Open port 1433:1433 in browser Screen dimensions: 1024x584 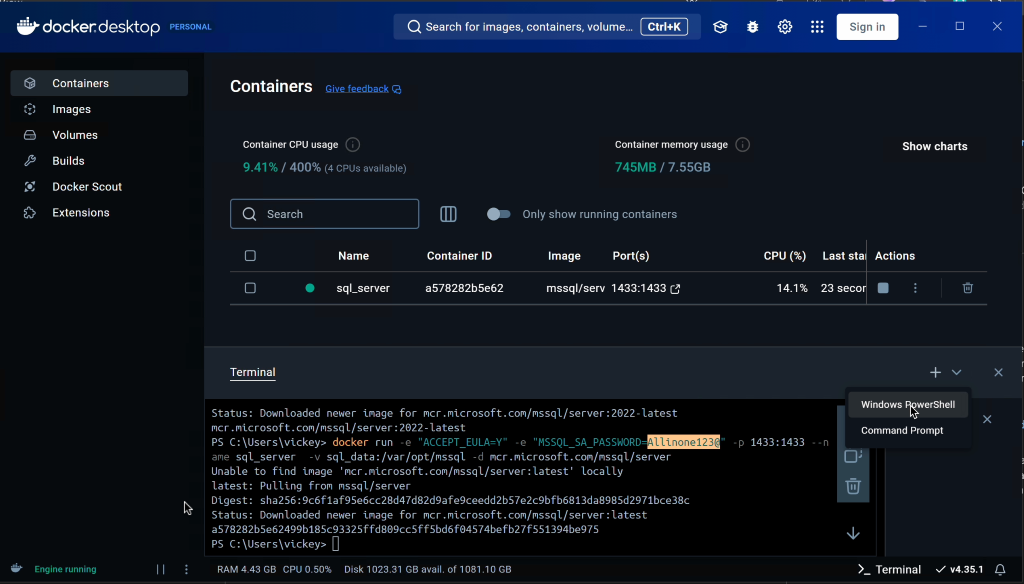tap(675, 289)
